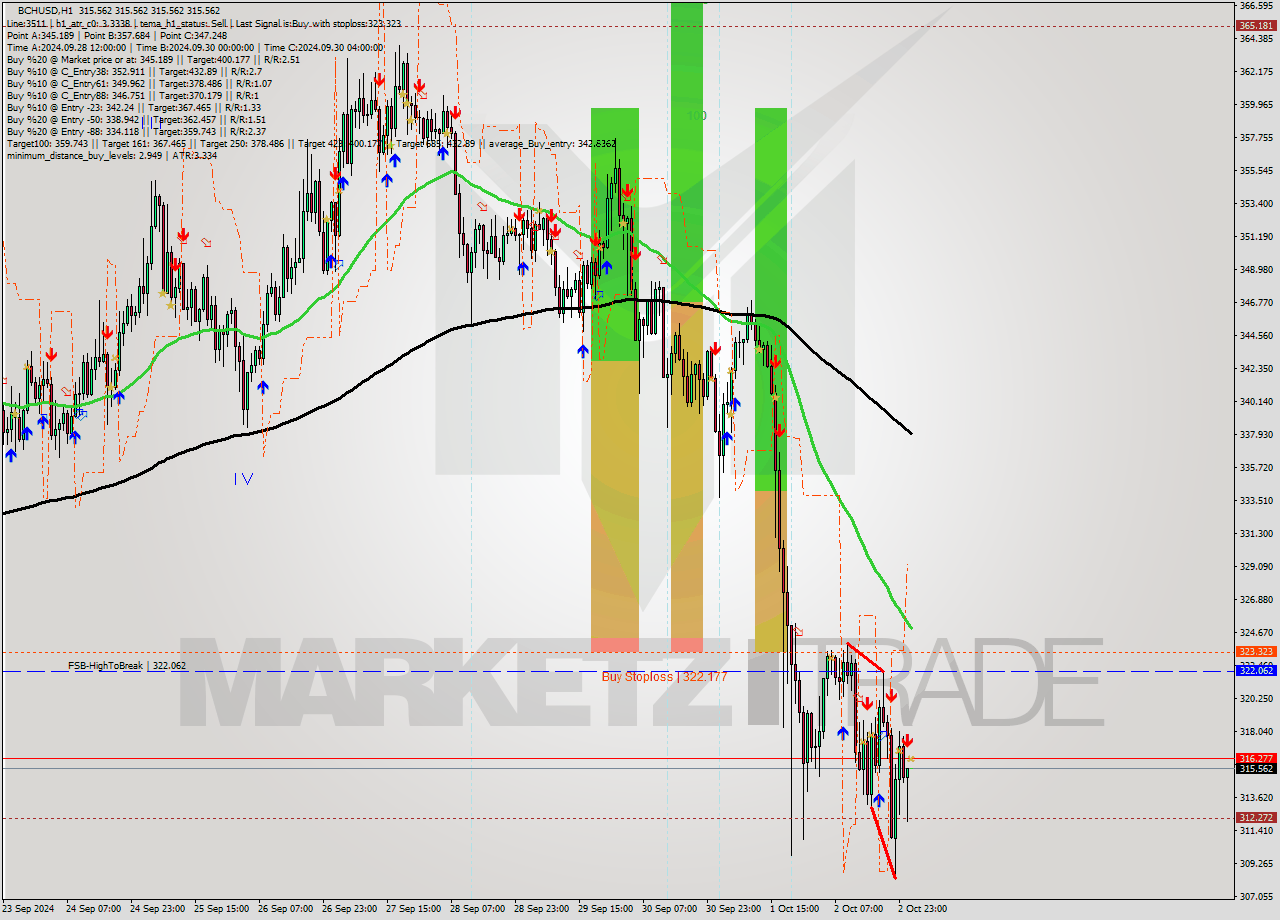Click the '23 Sep 2024' date label

pos(30,909)
